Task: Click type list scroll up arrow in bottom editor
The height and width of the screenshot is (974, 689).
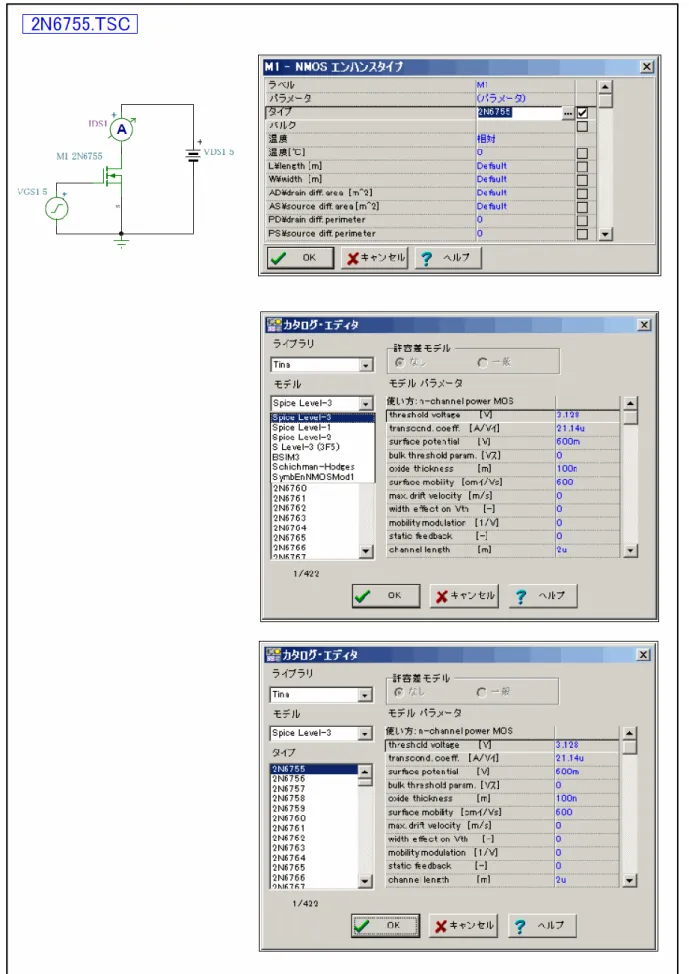Action: pos(365,771)
